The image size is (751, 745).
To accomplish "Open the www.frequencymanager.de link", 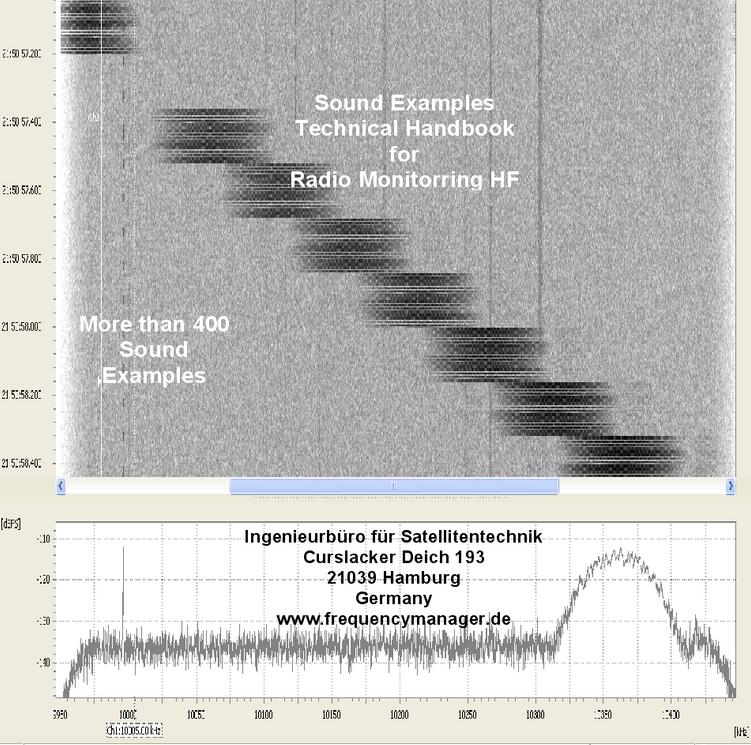I will tap(393, 619).
